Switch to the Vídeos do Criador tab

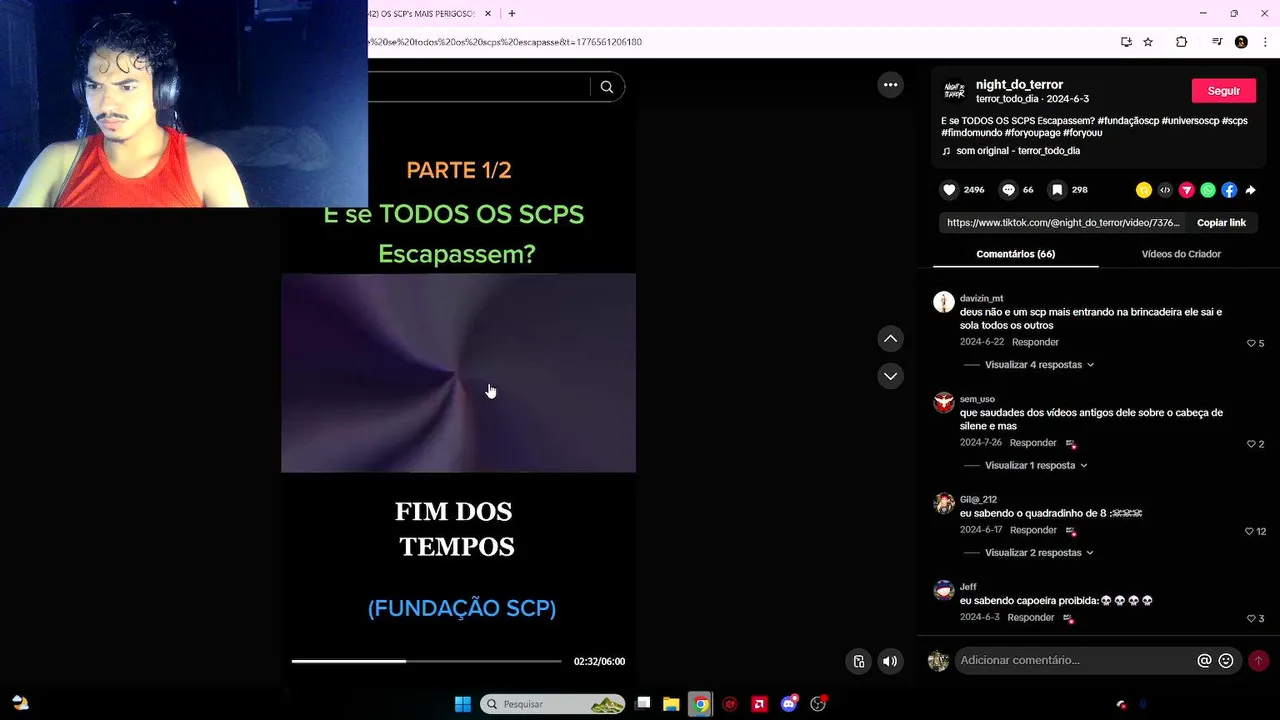pyautogui.click(x=1181, y=254)
